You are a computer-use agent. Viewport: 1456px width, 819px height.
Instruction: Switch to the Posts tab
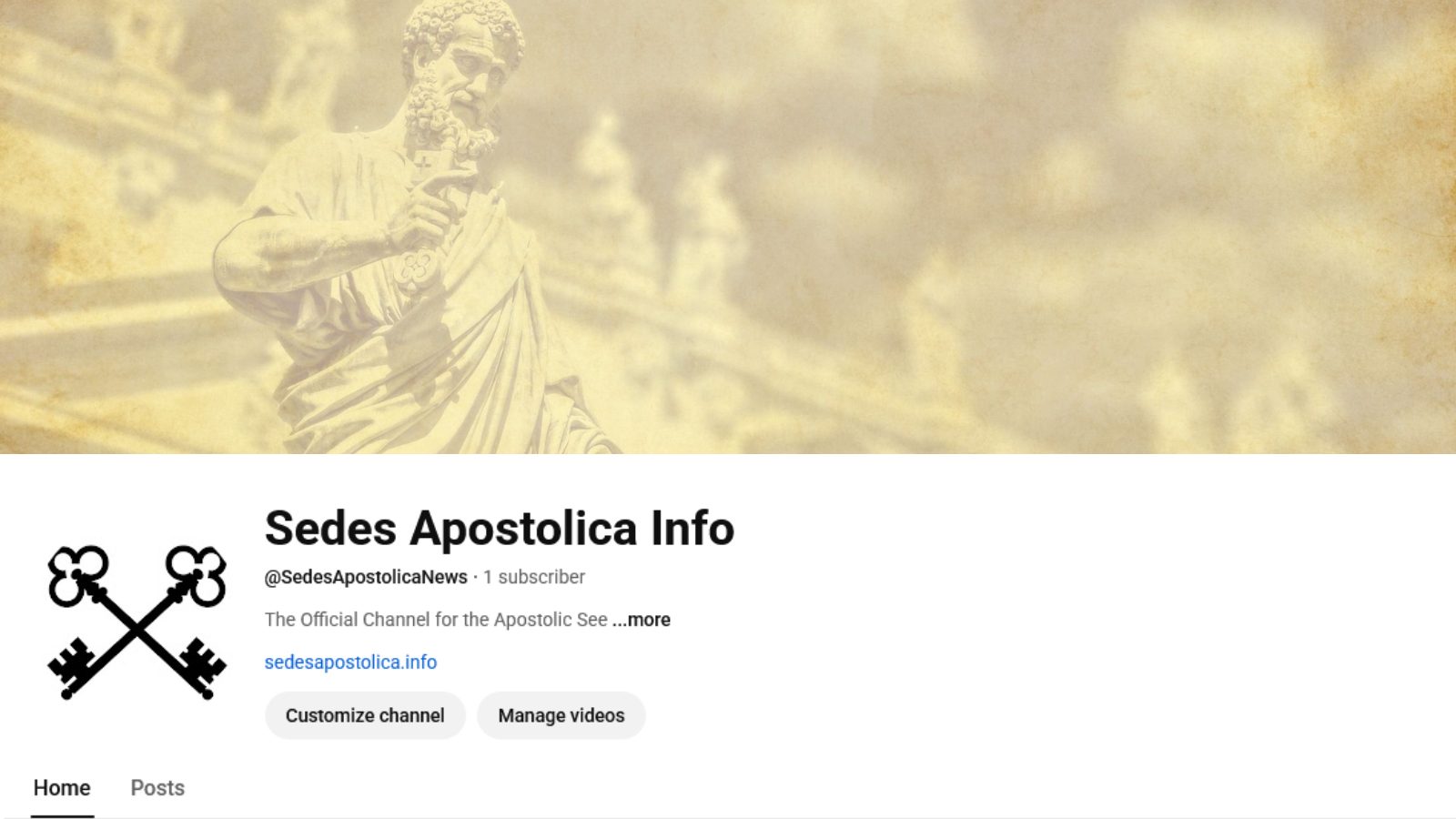click(157, 788)
